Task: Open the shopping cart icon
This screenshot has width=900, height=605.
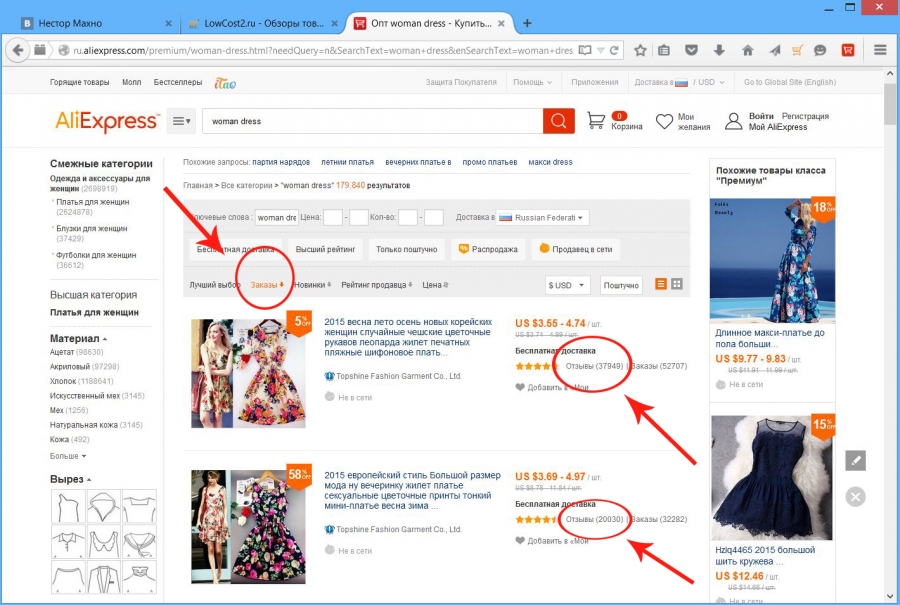Action: 596,121
